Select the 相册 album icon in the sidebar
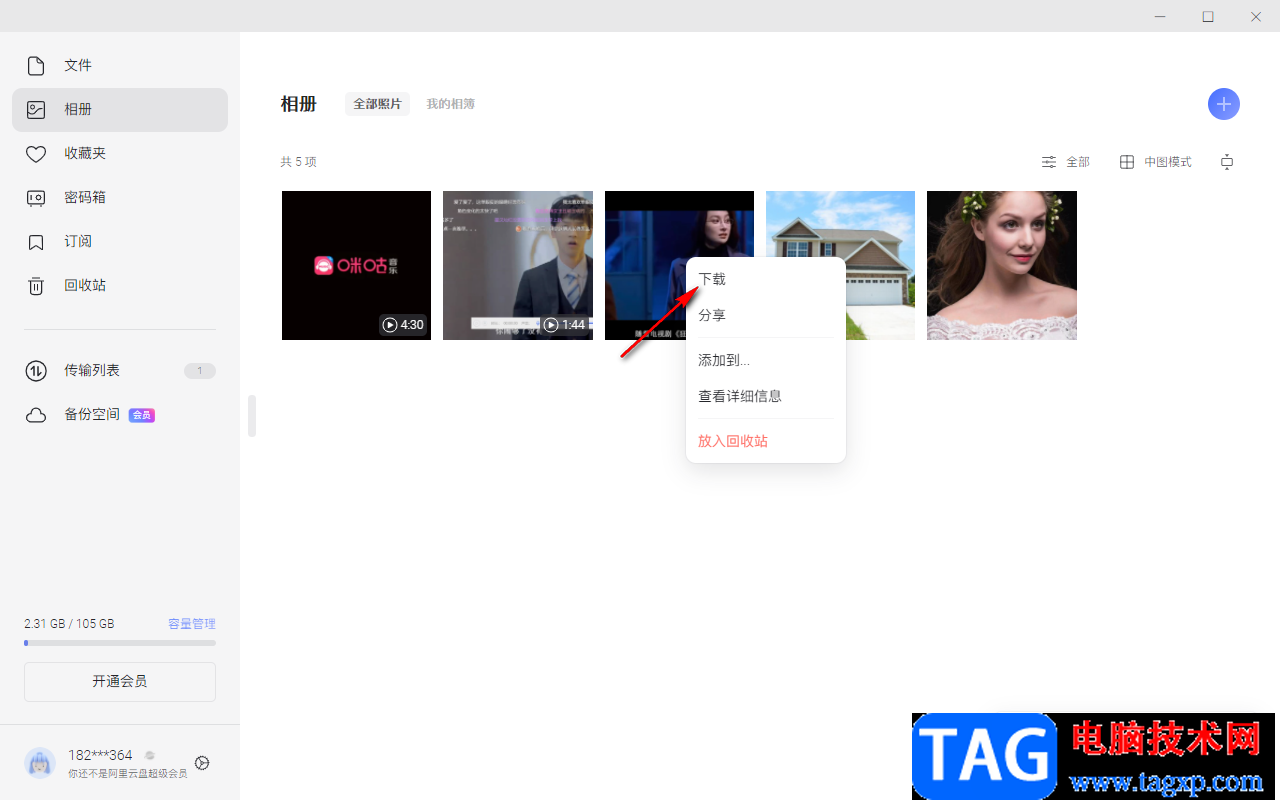The image size is (1280, 800). tap(36, 110)
